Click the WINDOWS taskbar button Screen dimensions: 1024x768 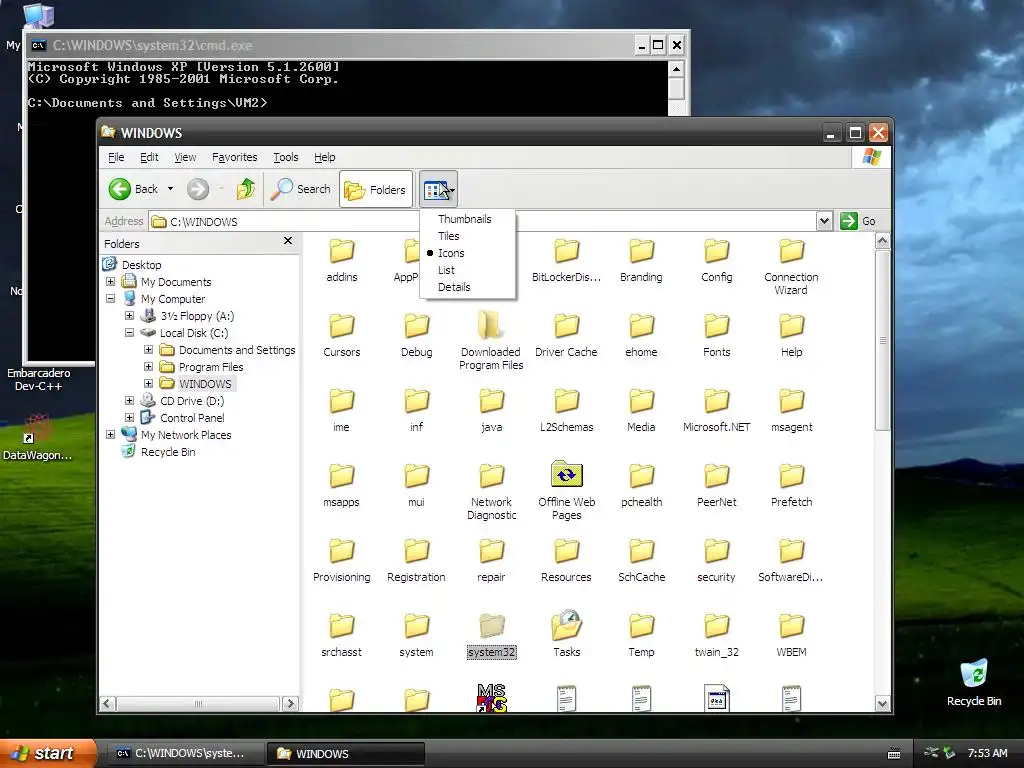[x=345, y=754]
